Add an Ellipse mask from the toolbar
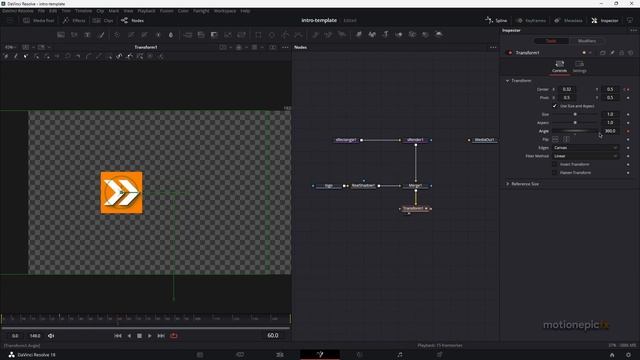 tap(272, 35)
